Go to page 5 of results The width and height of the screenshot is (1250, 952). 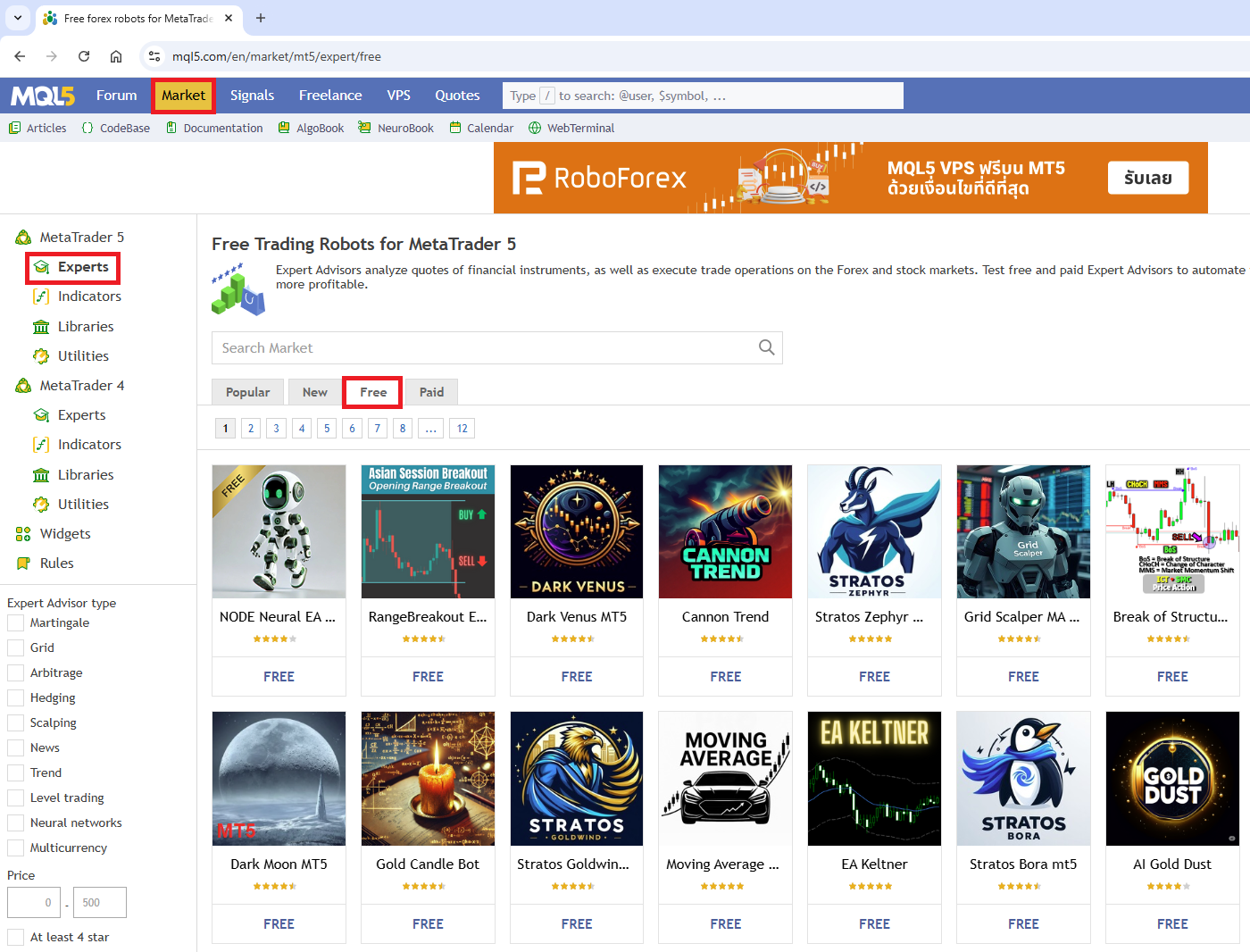coord(327,429)
